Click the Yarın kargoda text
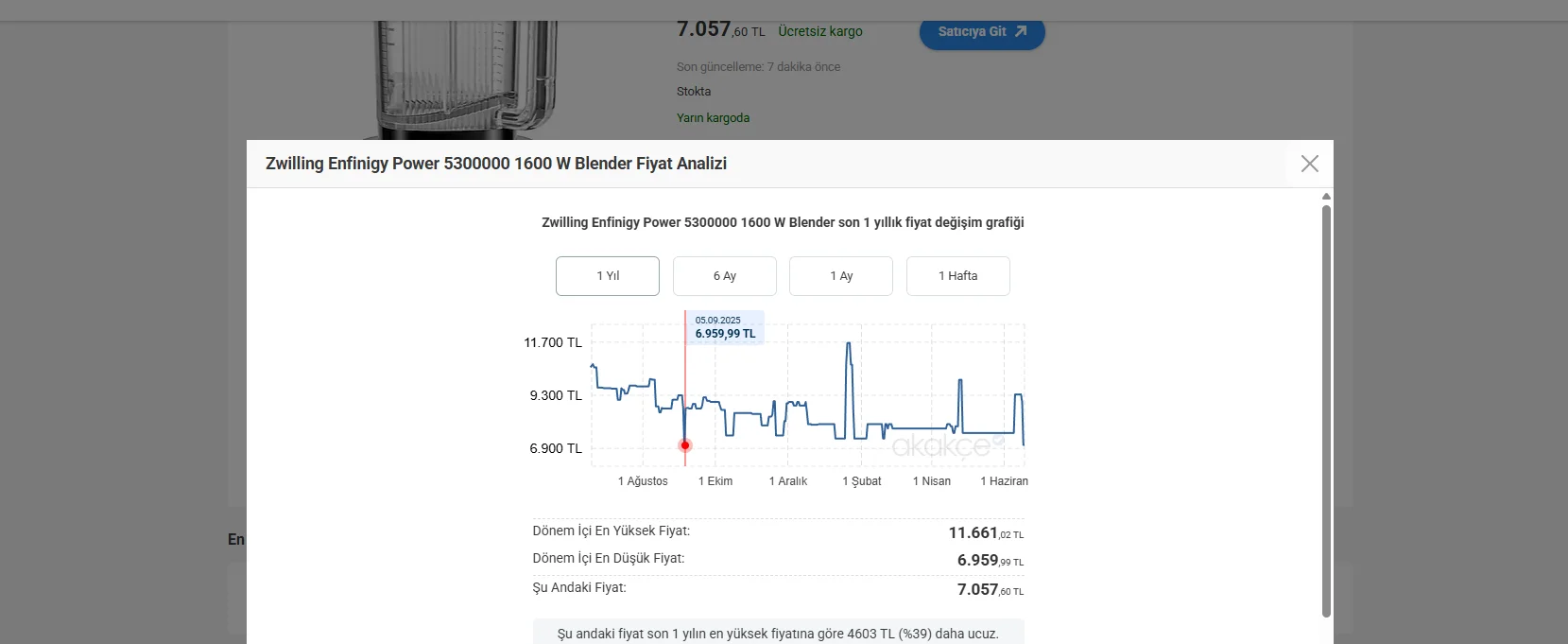 (x=713, y=118)
